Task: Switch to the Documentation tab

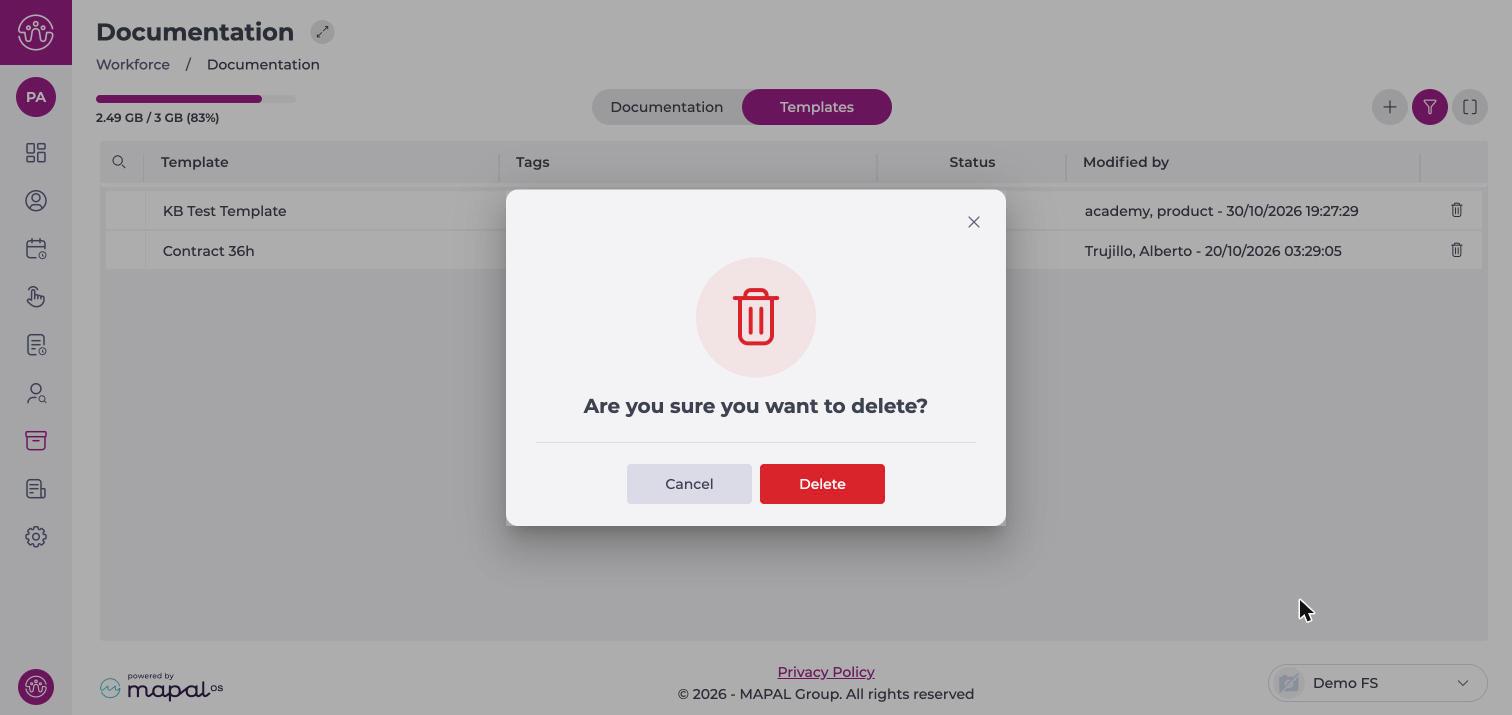Action: click(666, 107)
